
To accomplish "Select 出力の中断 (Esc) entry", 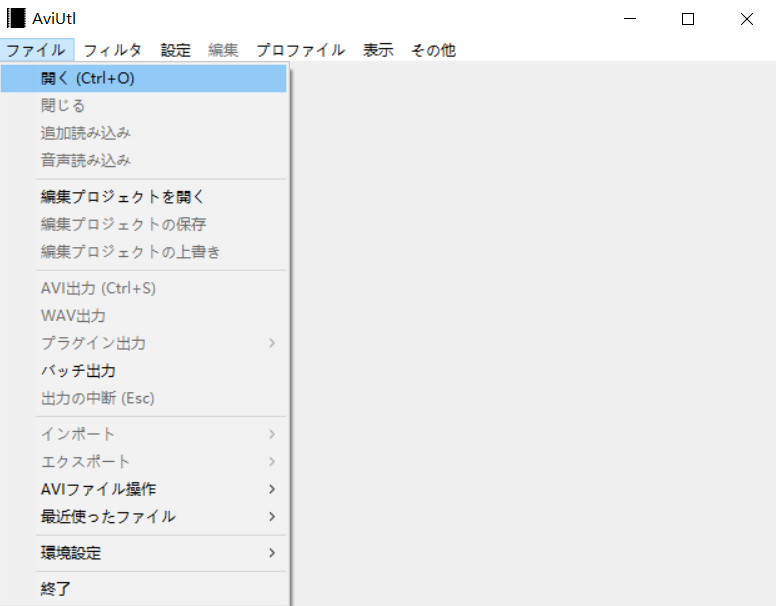I will (144, 398).
